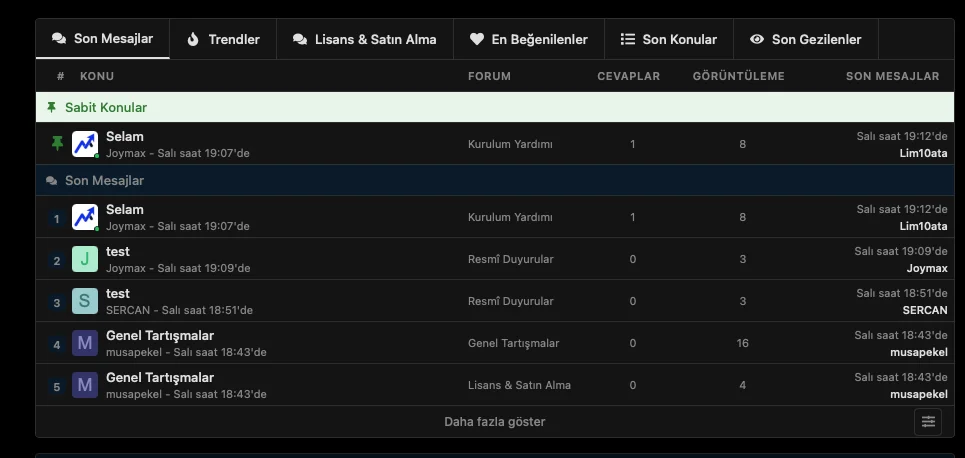
Task: Collapse the Sabit Konular section header
Action: point(105,107)
